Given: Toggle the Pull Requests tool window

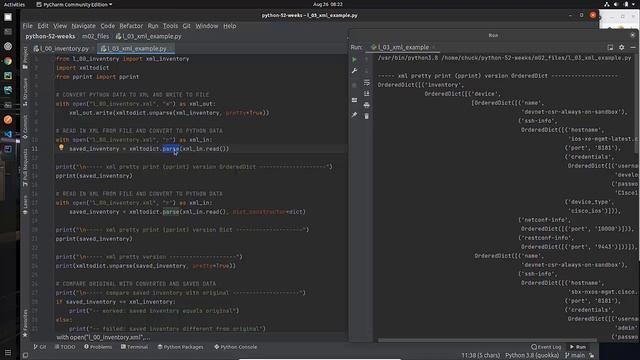Looking at the screenshot, I should tap(25, 167).
